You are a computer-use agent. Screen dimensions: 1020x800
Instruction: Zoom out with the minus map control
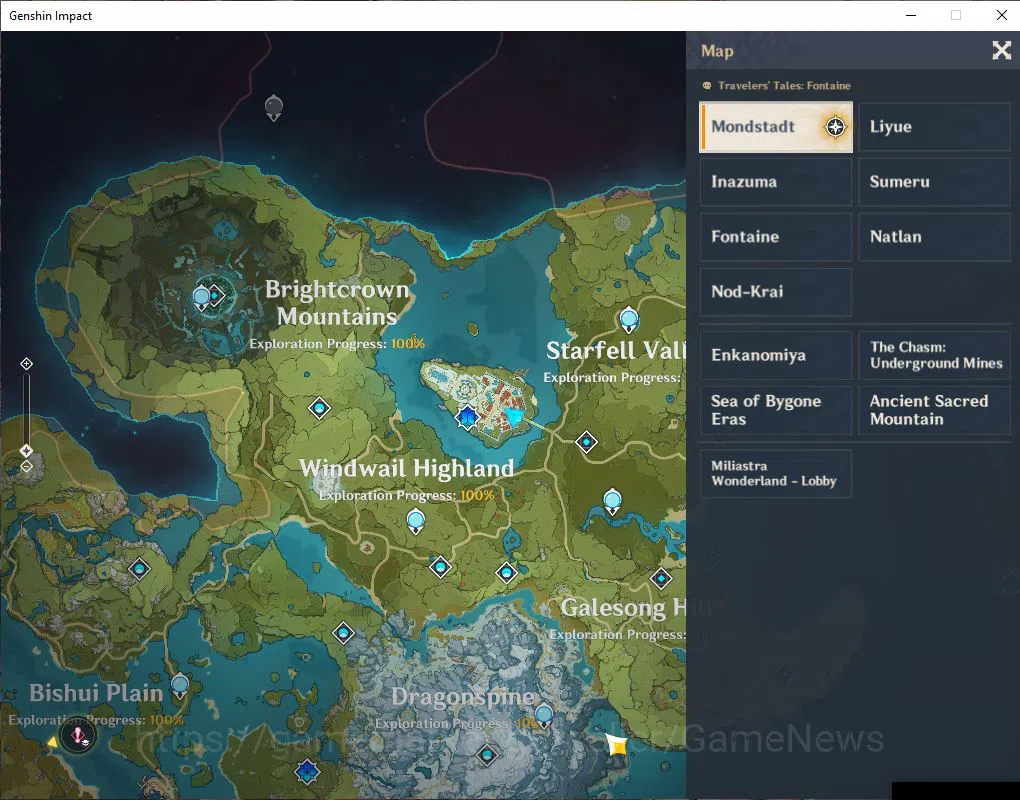26,466
